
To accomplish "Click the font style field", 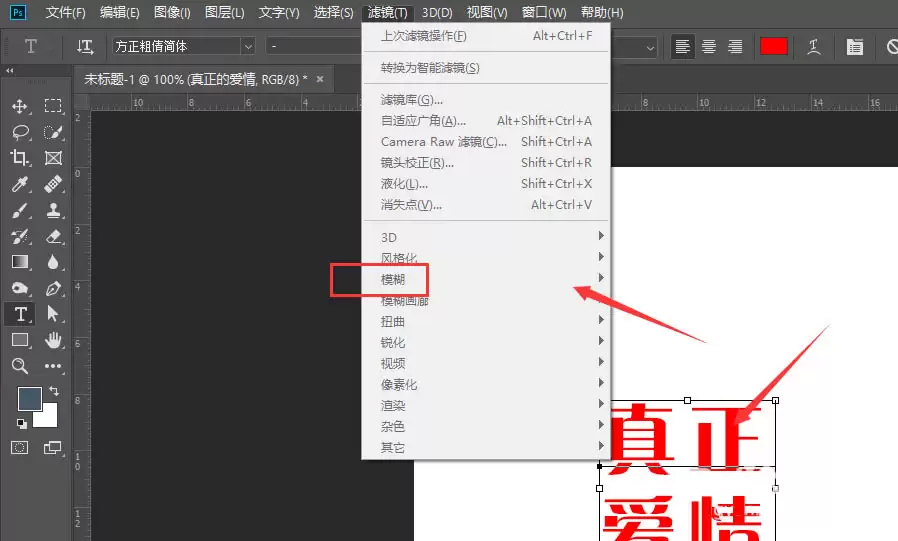I will [313, 46].
